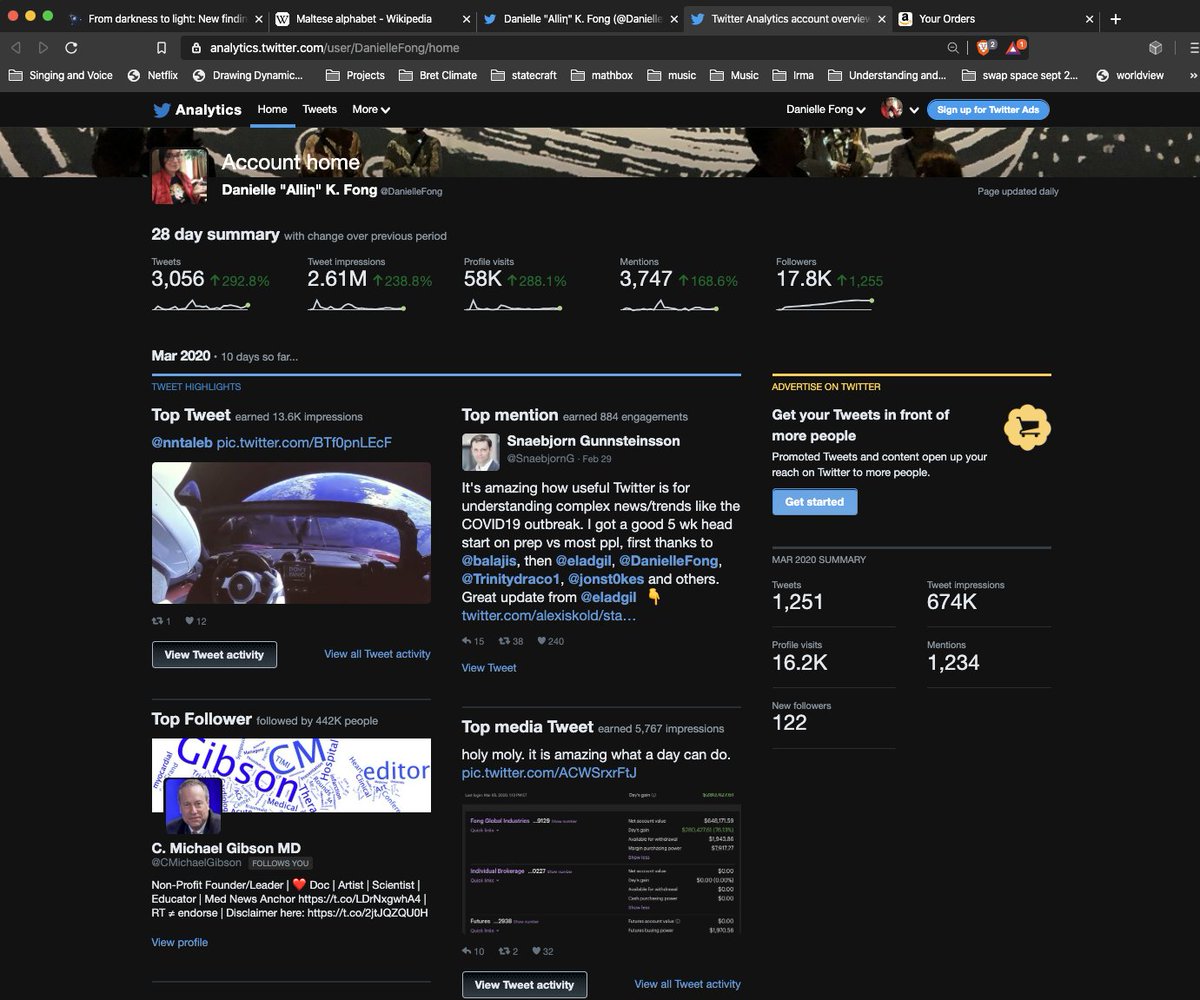The width and height of the screenshot is (1200, 1000).
Task: Click the Profile visits 58K summary stat
Action: tap(515, 286)
